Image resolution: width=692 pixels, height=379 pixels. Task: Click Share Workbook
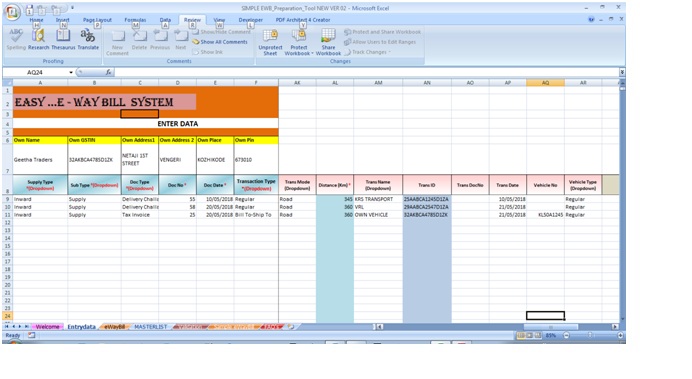tap(328, 42)
